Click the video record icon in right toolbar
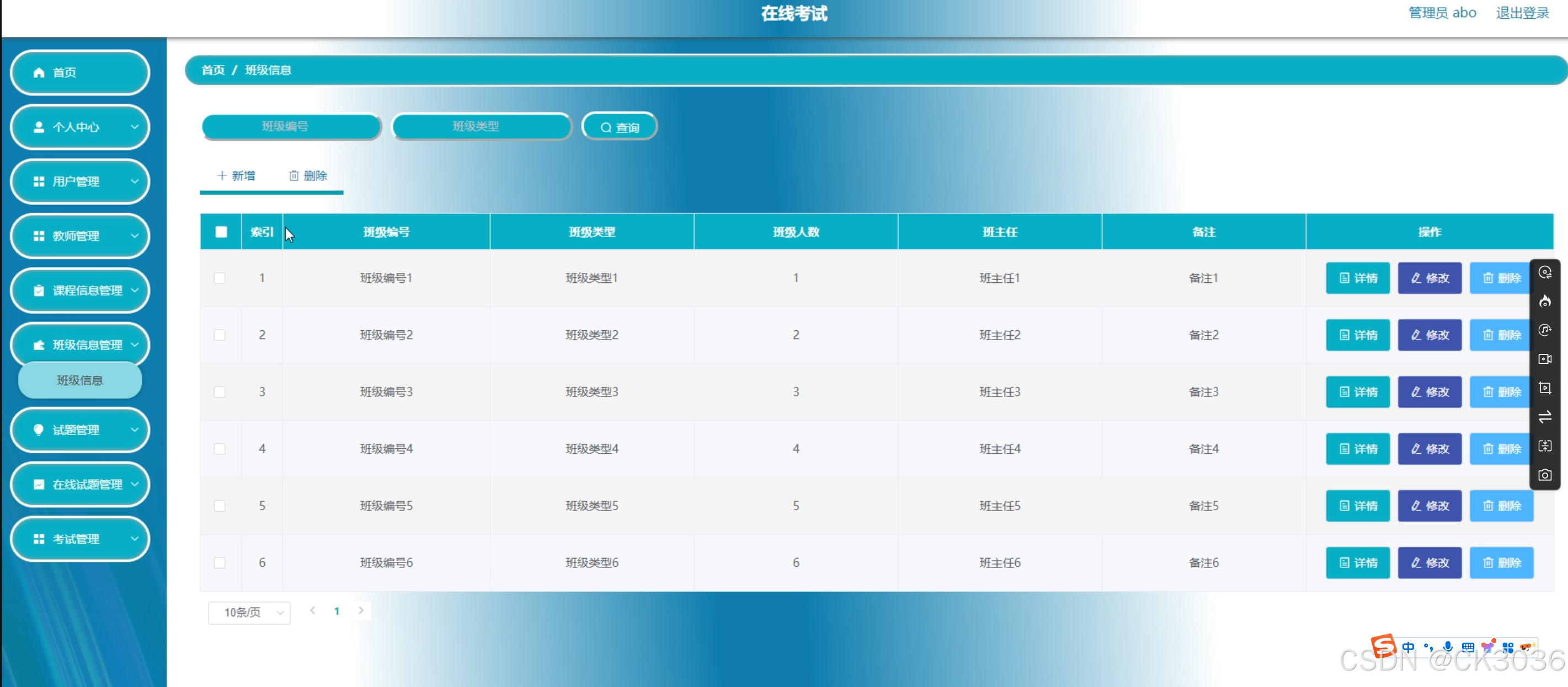1568x687 pixels. click(1544, 359)
